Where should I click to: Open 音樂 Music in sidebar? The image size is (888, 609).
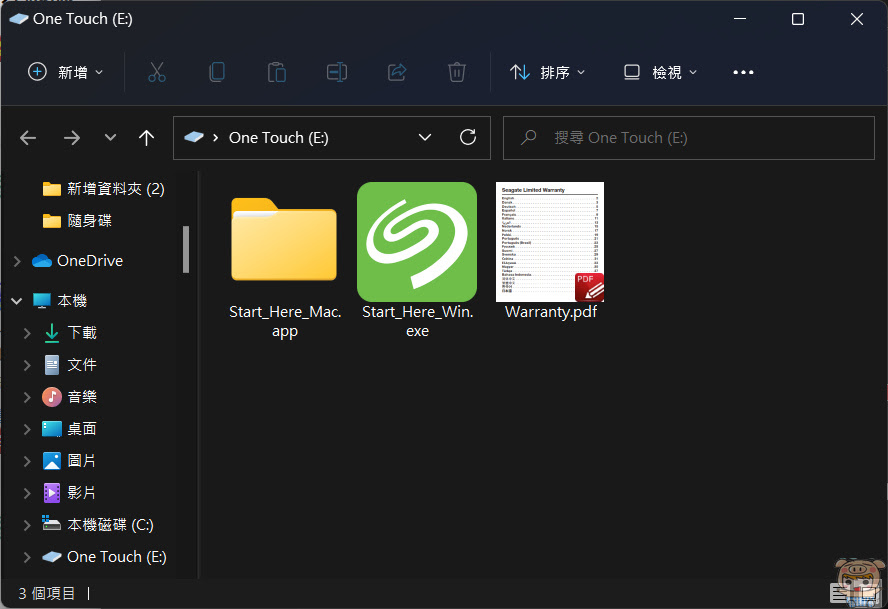coord(70,397)
